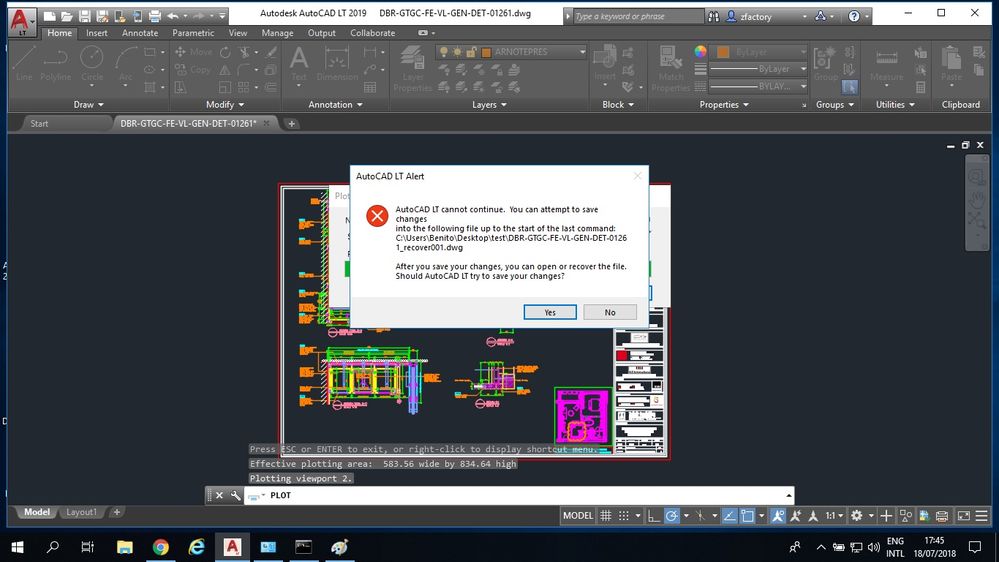Image resolution: width=999 pixels, height=562 pixels.
Task: Close the AutoCAD LT Alert dialog
Action: (x=637, y=176)
